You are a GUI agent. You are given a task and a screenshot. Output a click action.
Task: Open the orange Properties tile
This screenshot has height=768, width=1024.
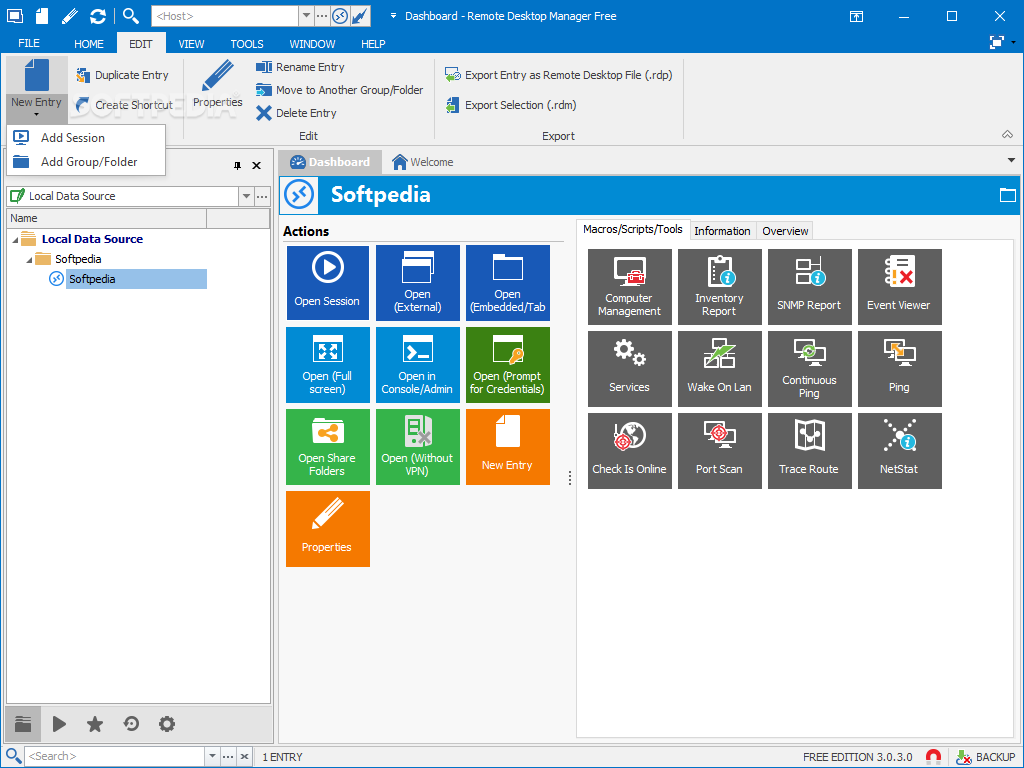[327, 529]
